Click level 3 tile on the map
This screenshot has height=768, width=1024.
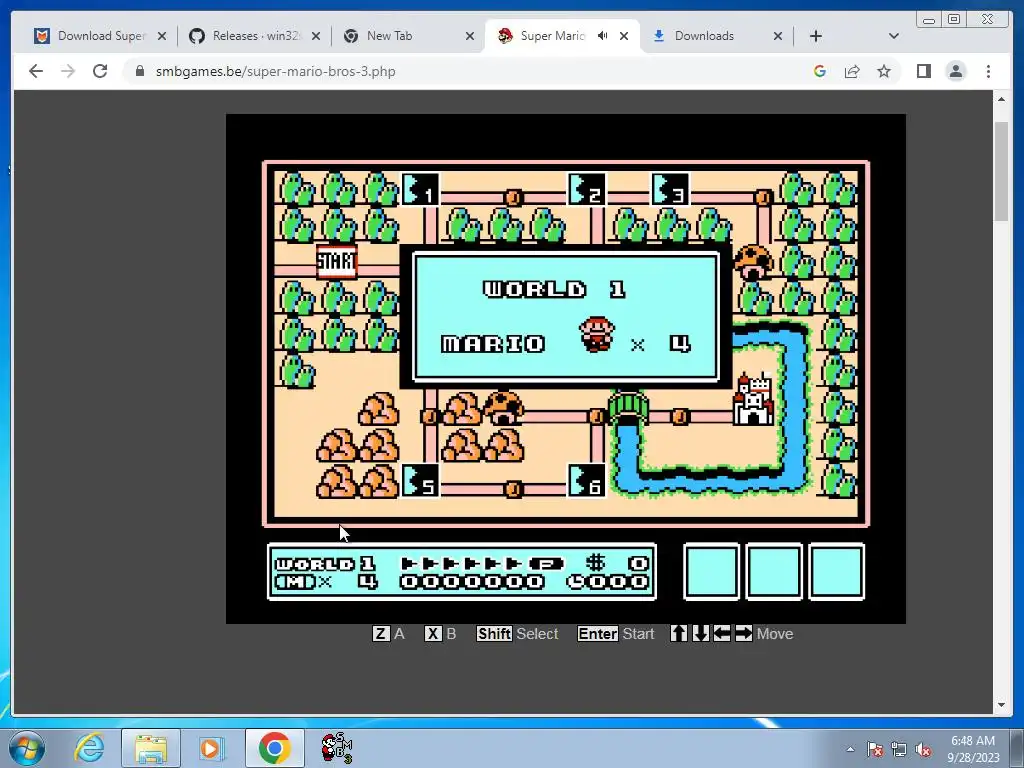[670, 189]
